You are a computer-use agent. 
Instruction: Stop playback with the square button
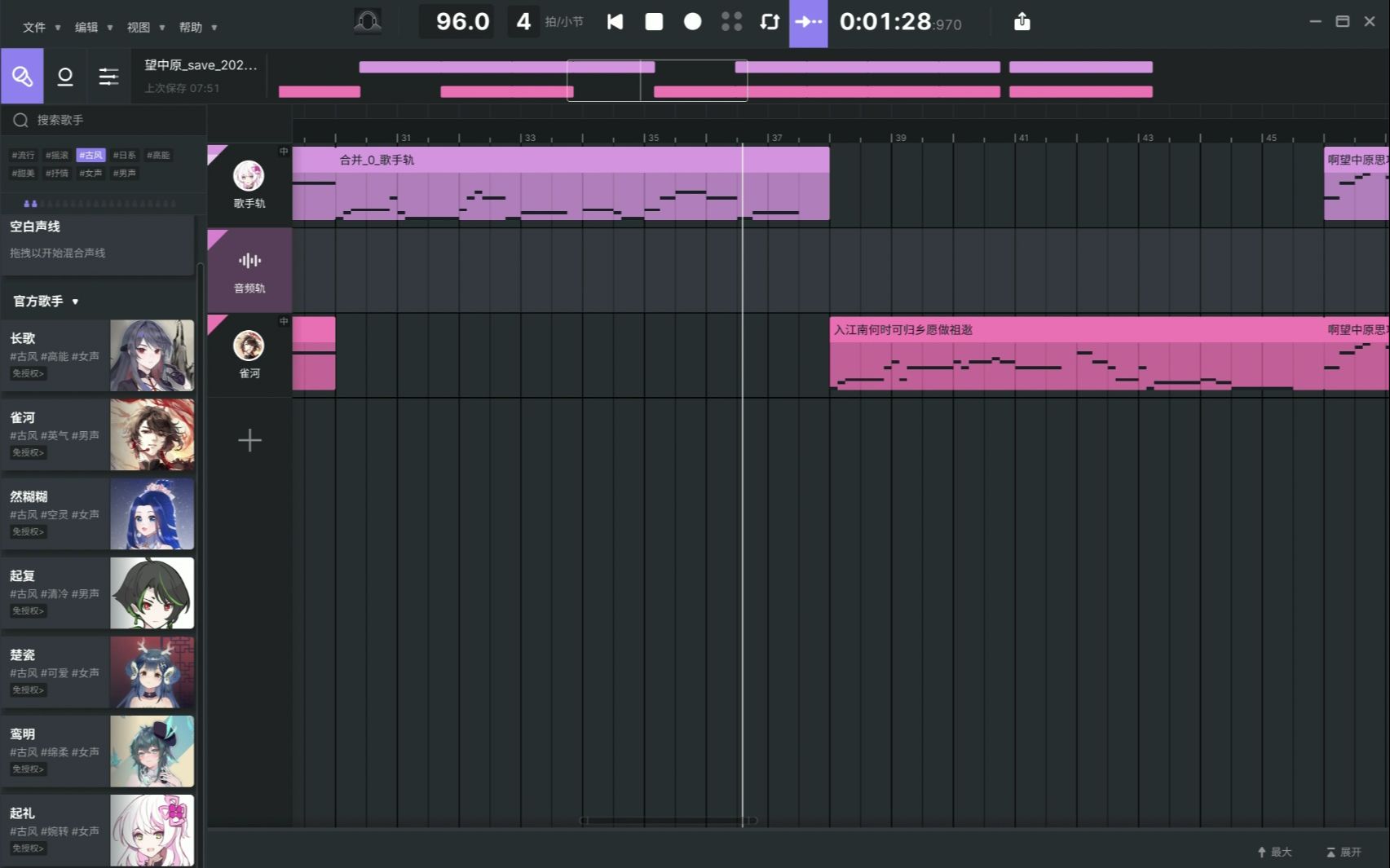click(x=654, y=22)
